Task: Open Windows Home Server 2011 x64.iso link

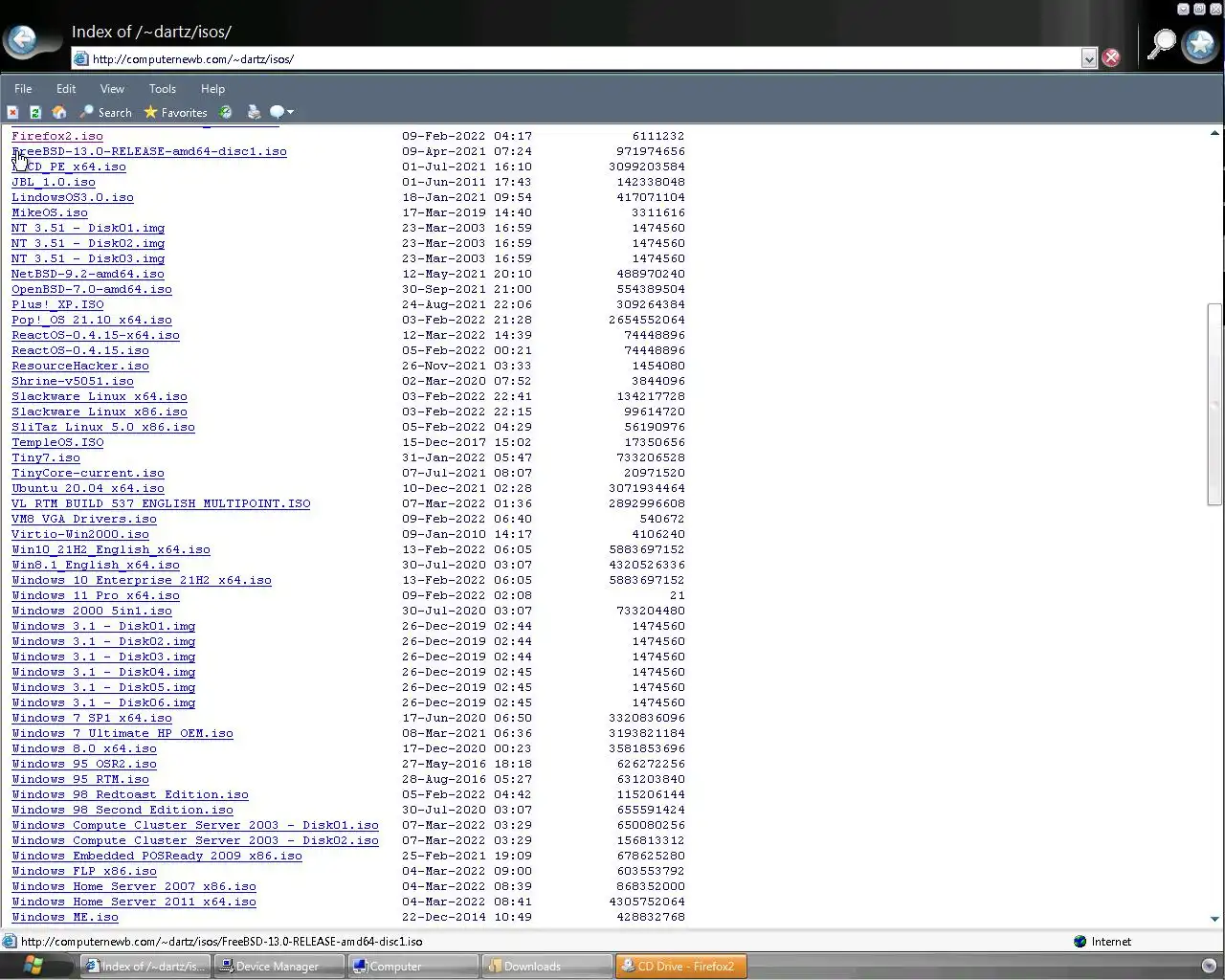Action: pos(134,902)
